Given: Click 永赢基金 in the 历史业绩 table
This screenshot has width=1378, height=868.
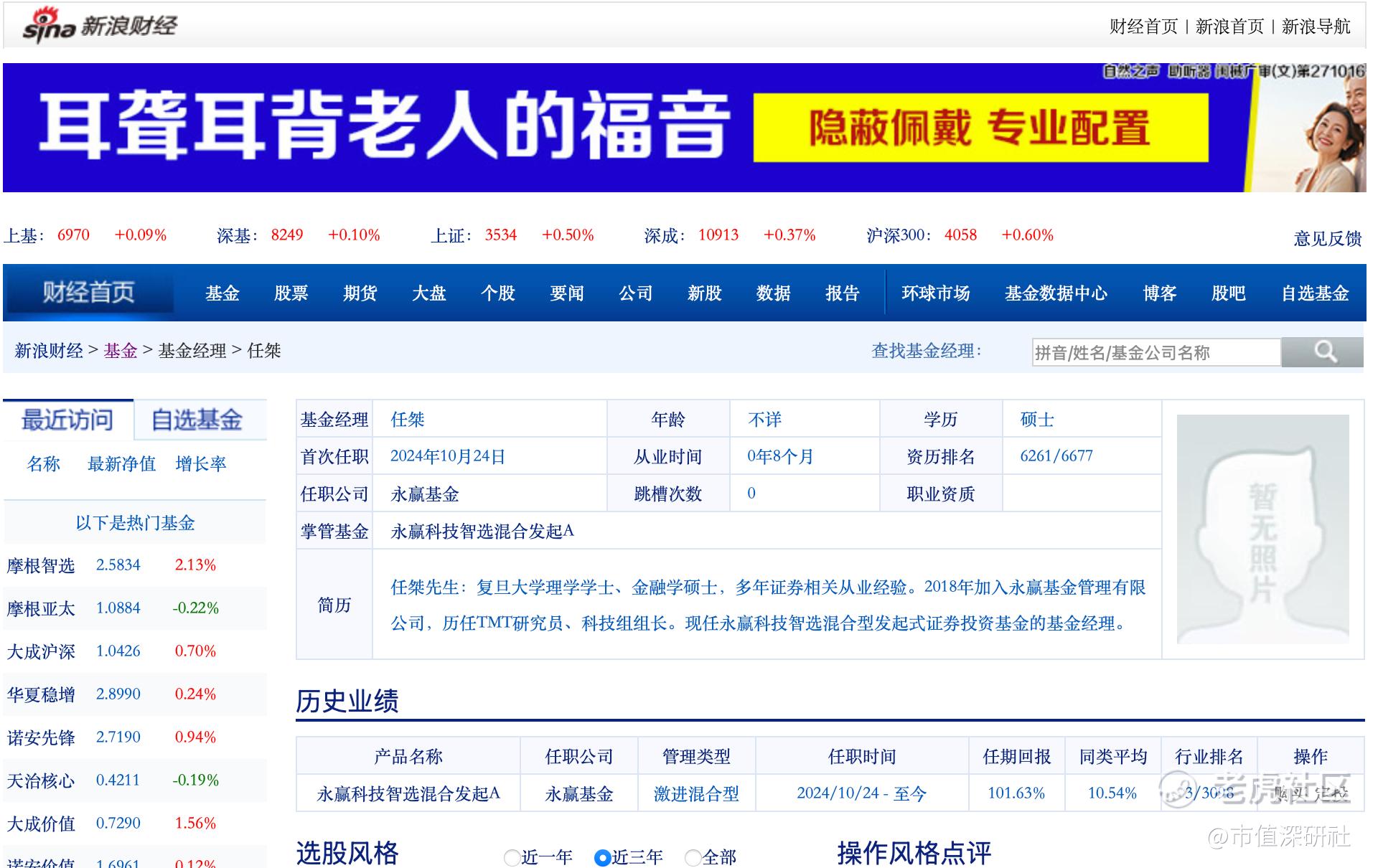Looking at the screenshot, I should pos(579,793).
